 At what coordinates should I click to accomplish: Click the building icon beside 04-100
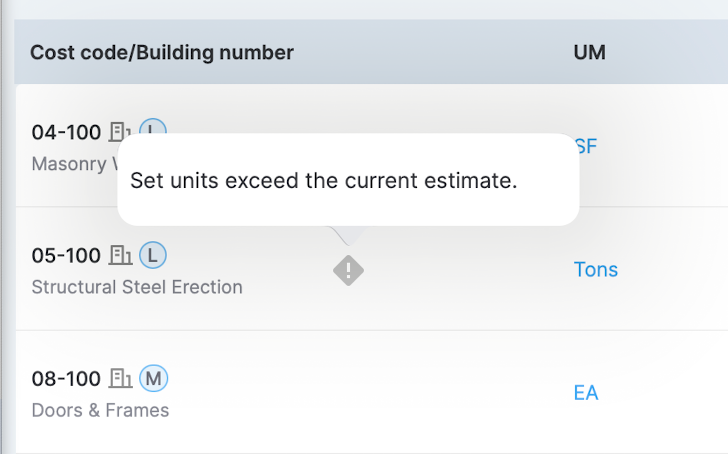[x=121, y=131]
